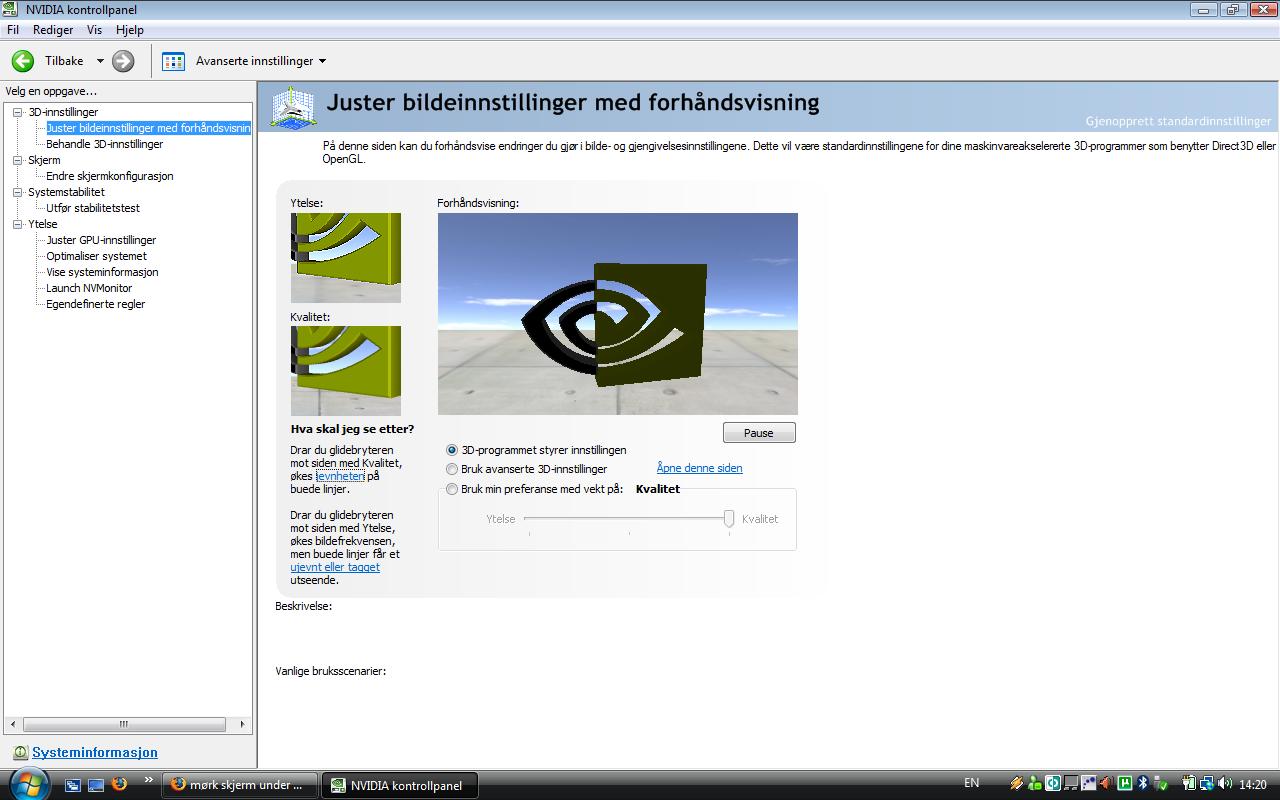This screenshot has width=1280, height=800.
Task: Open 'Behandle 3D-innstillinger' in the tree
Action: (x=104, y=144)
